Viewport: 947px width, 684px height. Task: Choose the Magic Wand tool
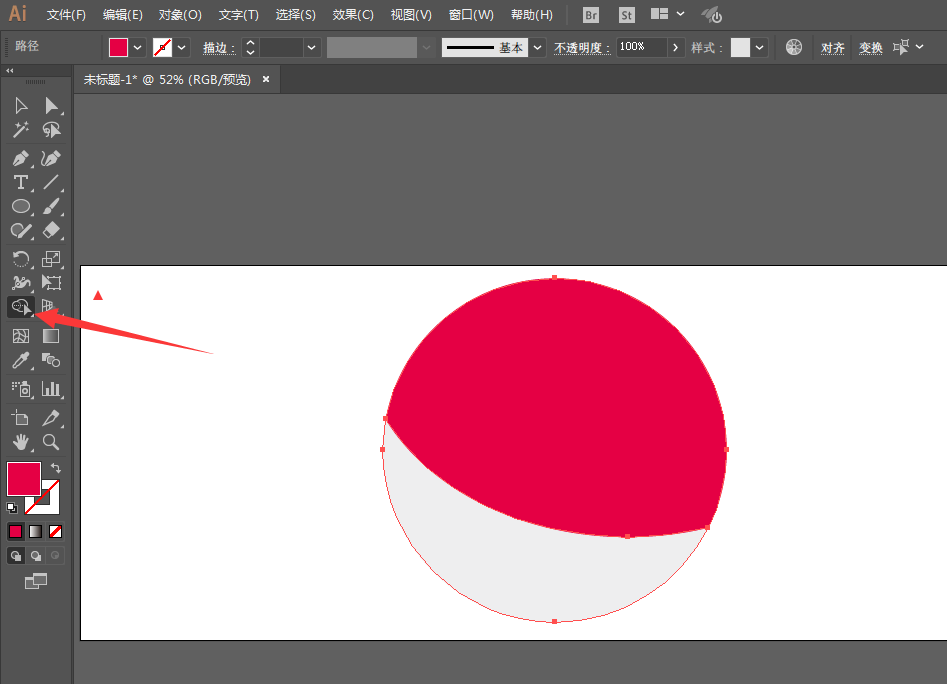pos(21,130)
